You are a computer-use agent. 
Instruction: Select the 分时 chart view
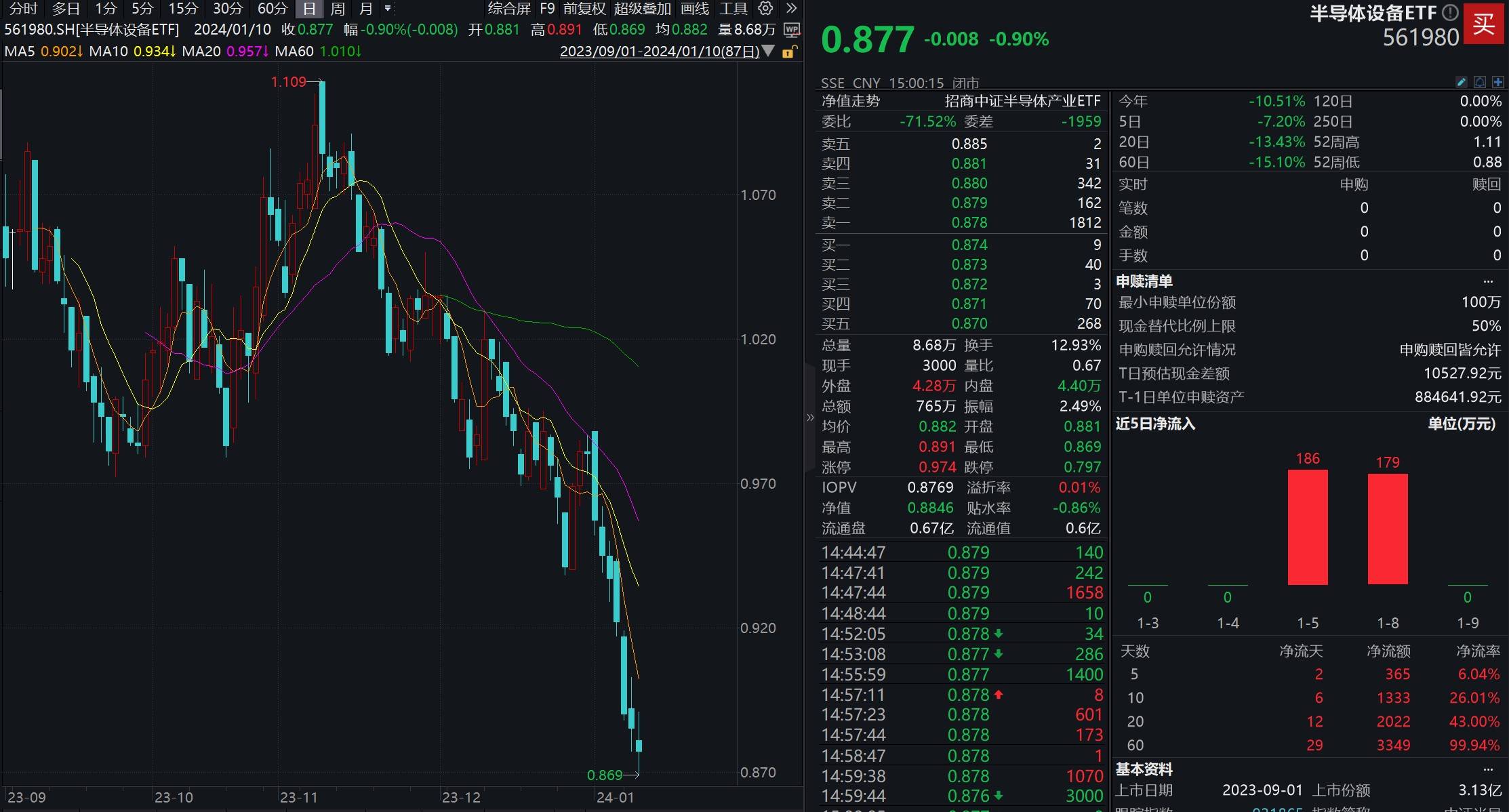[x=22, y=9]
